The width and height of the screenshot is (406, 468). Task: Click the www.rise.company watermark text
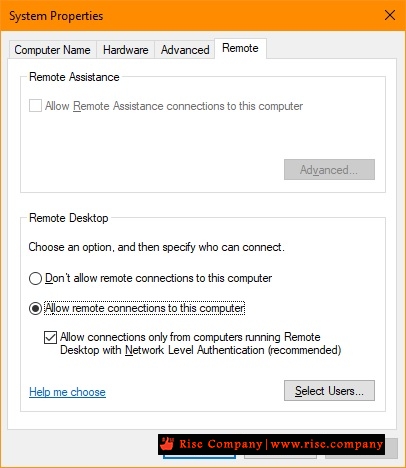click(326, 444)
